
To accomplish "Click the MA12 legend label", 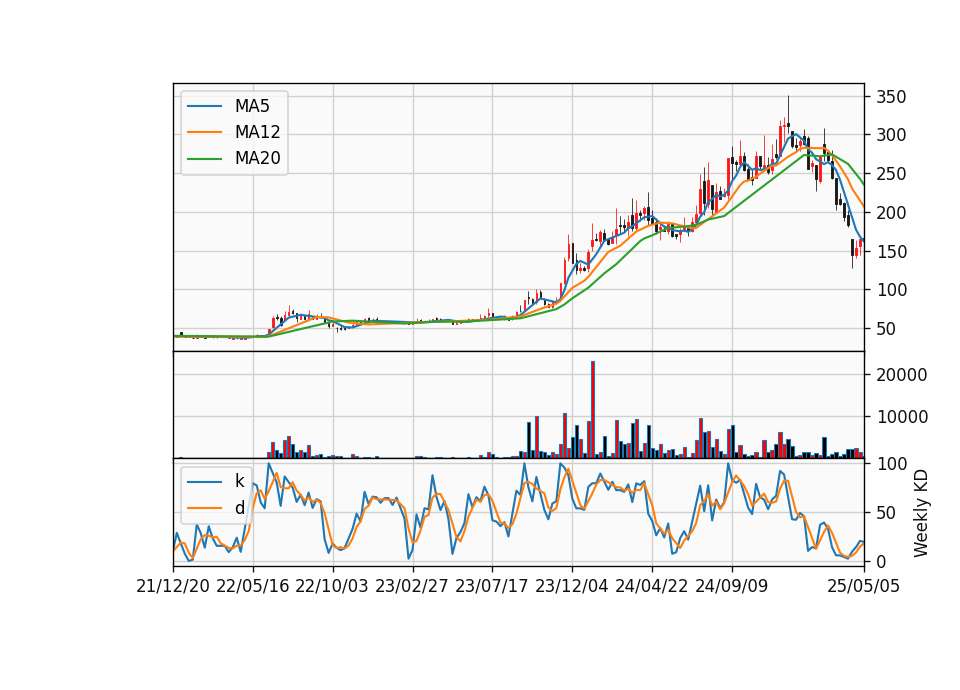I will pyautogui.click(x=257, y=132).
